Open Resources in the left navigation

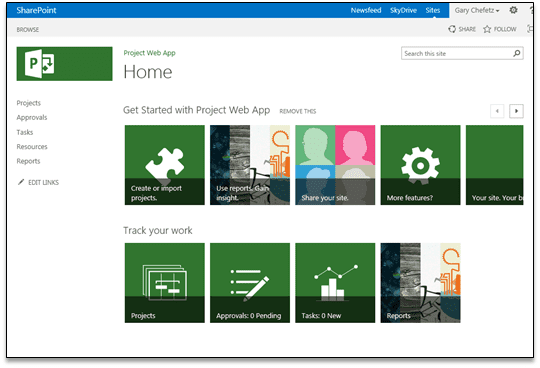32,147
